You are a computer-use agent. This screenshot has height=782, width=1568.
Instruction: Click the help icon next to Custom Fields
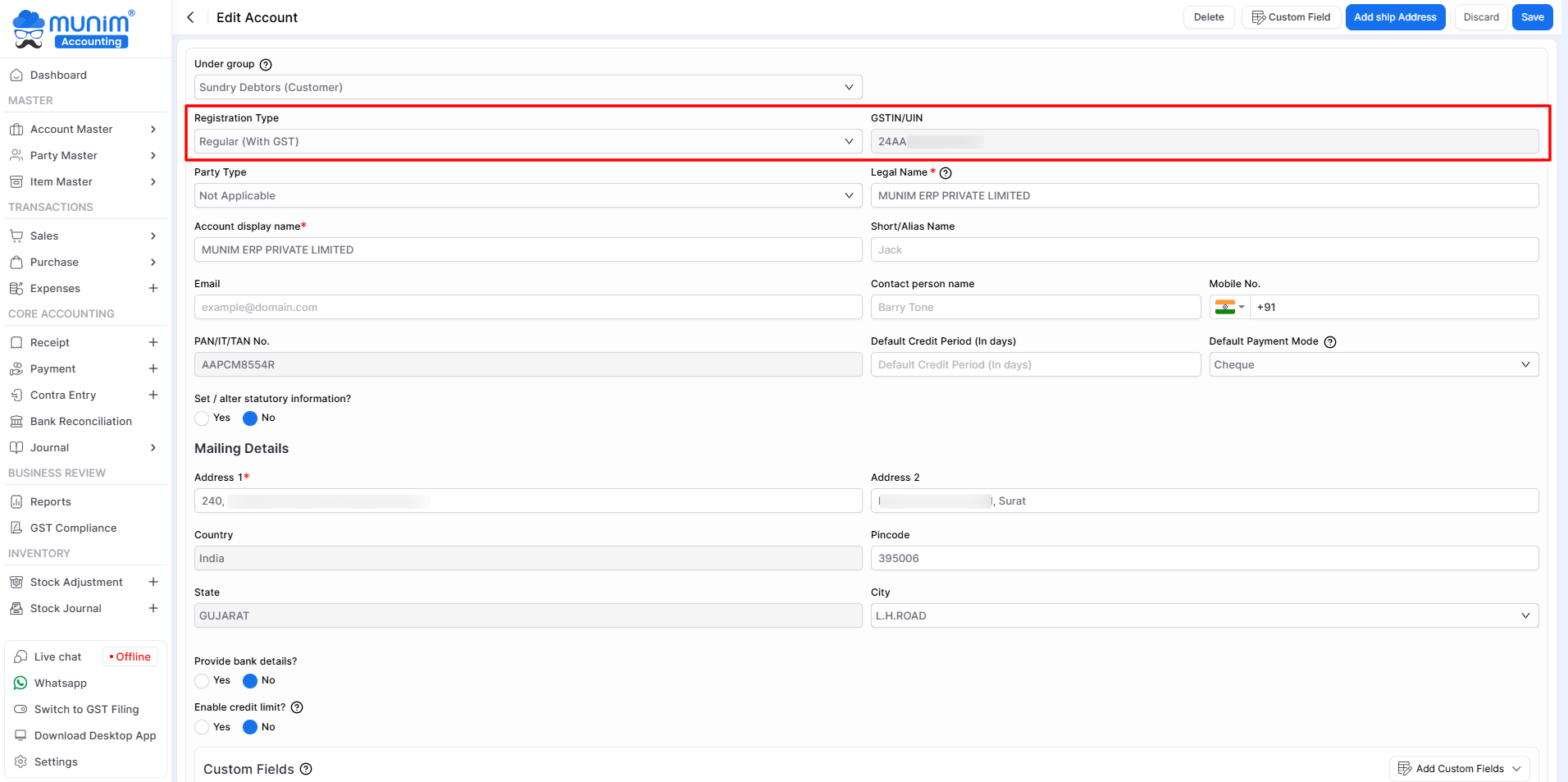click(306, 769)
